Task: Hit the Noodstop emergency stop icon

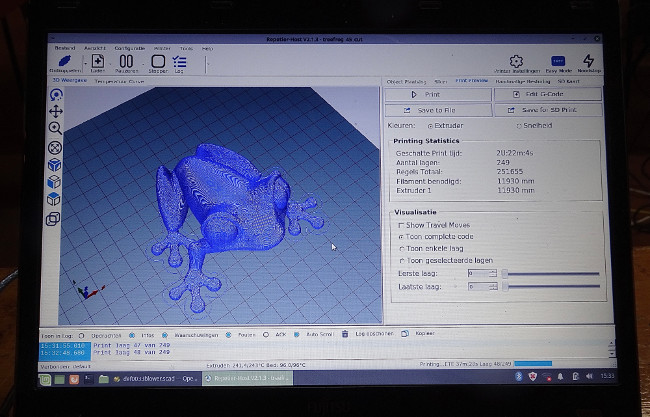Action: (588, 62)
